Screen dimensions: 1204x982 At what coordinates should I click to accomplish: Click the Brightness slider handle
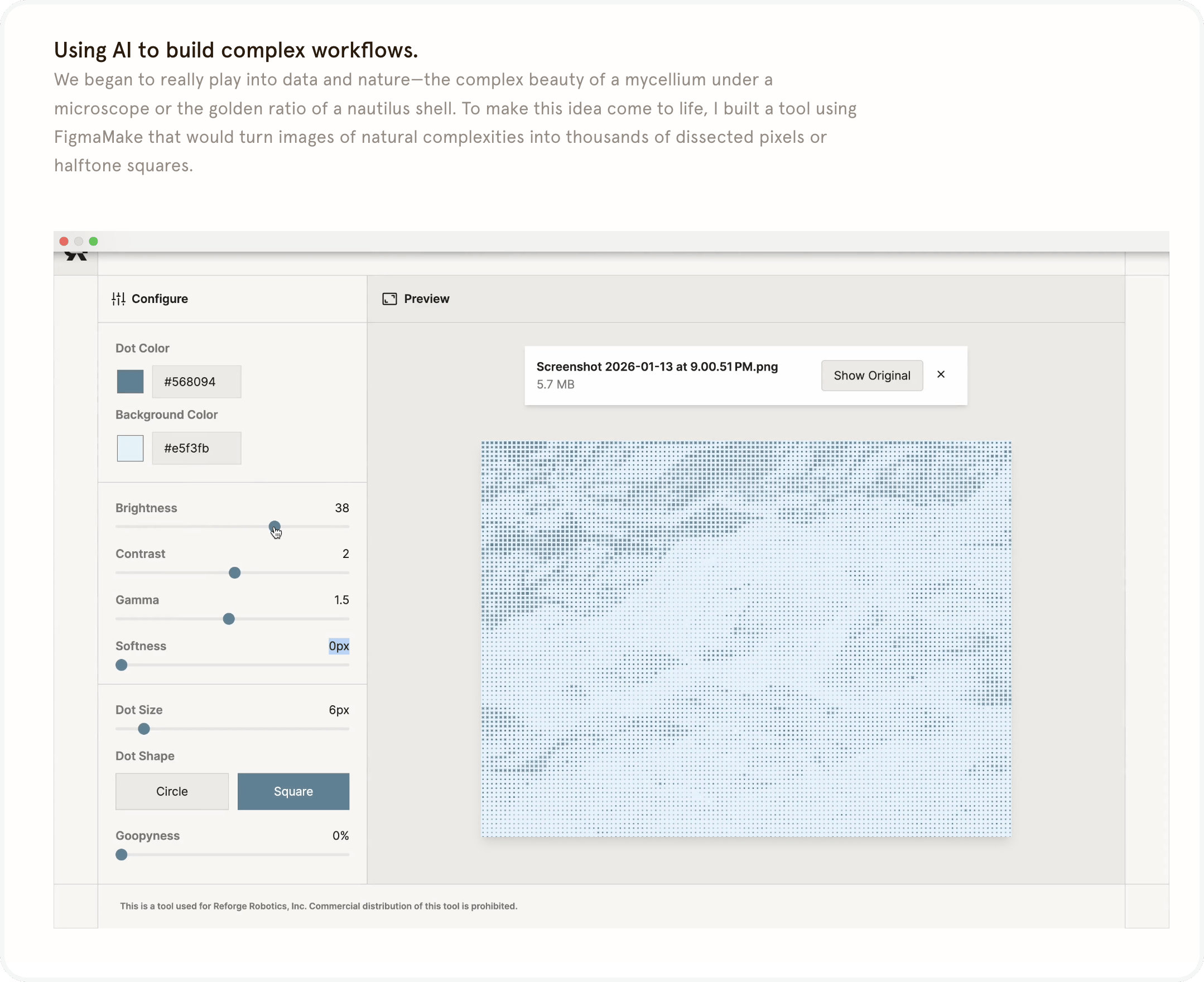pyautogui.click(x=274, y=526)
